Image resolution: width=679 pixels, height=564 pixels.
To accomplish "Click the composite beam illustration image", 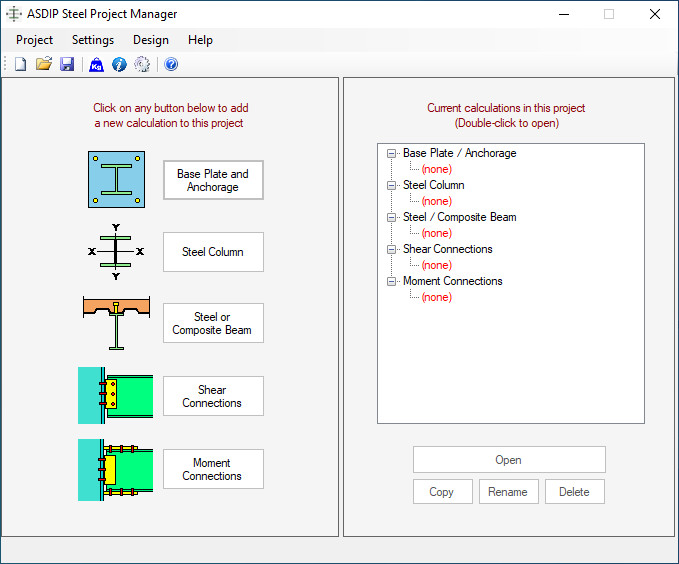I will [x=116, y=323].
